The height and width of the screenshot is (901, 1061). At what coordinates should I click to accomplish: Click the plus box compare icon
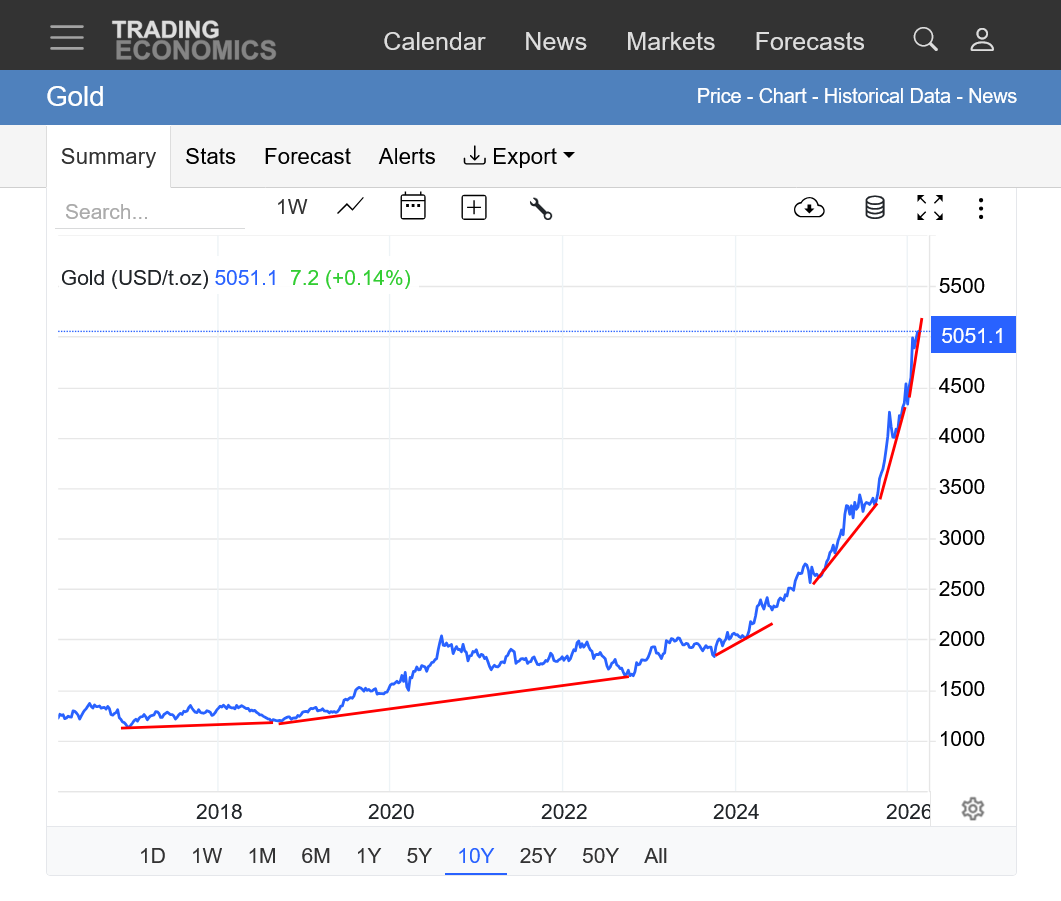(474, 207)
